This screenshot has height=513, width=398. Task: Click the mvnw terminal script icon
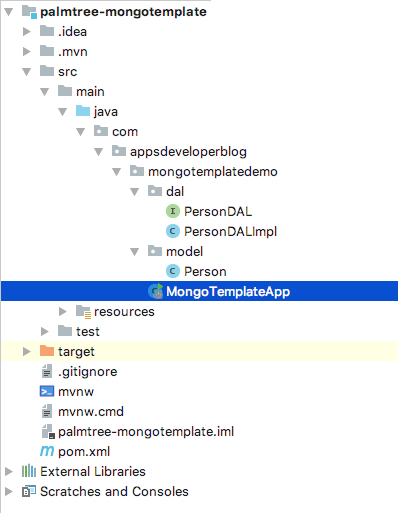click(47, 391)
